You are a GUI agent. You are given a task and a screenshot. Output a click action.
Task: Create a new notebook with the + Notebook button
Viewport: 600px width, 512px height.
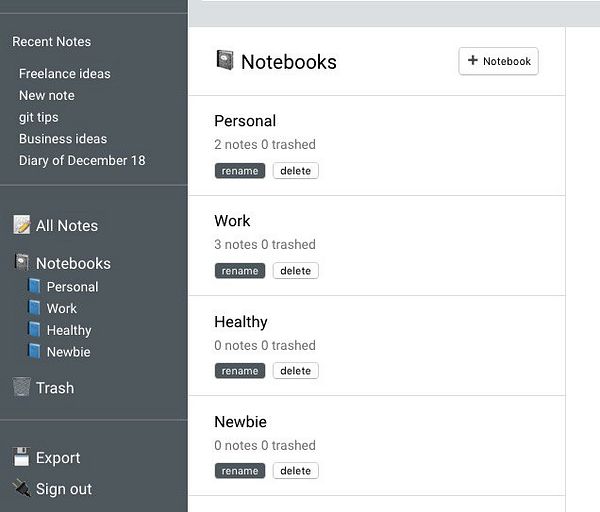click(x=498, y=61)
